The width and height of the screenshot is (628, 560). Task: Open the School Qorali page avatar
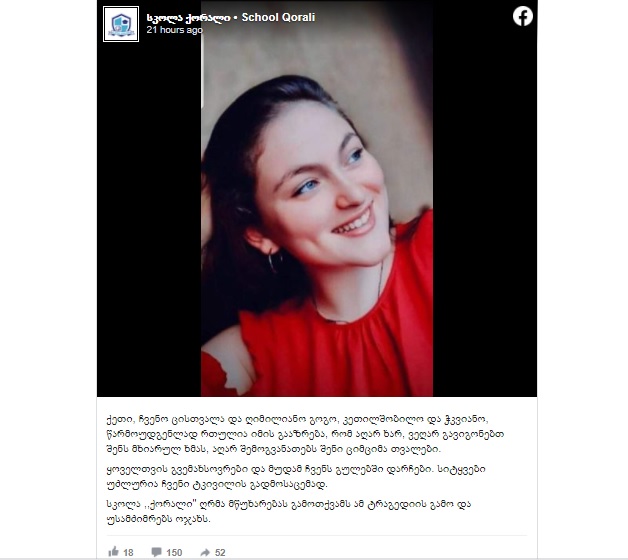pyautogui.click(x=121, y=24)
